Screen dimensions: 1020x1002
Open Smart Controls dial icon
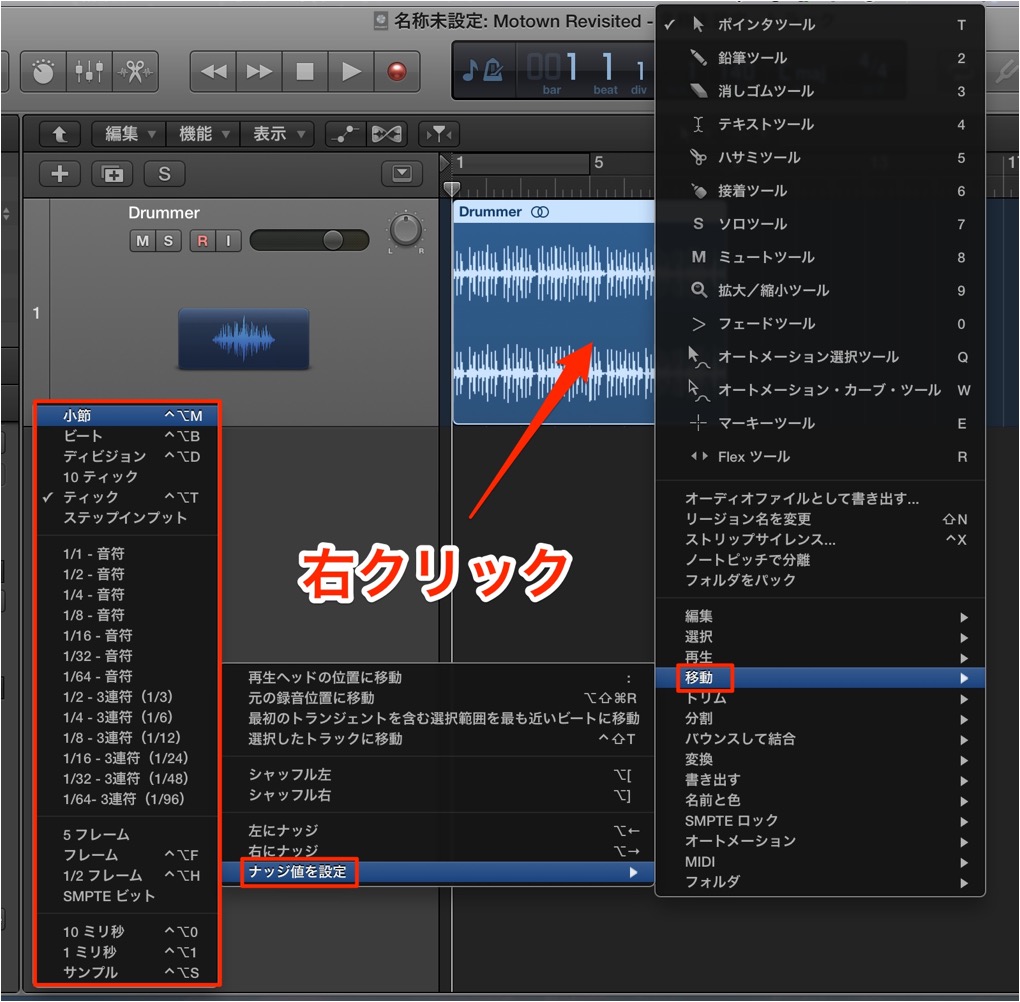[x=44, y=72]
